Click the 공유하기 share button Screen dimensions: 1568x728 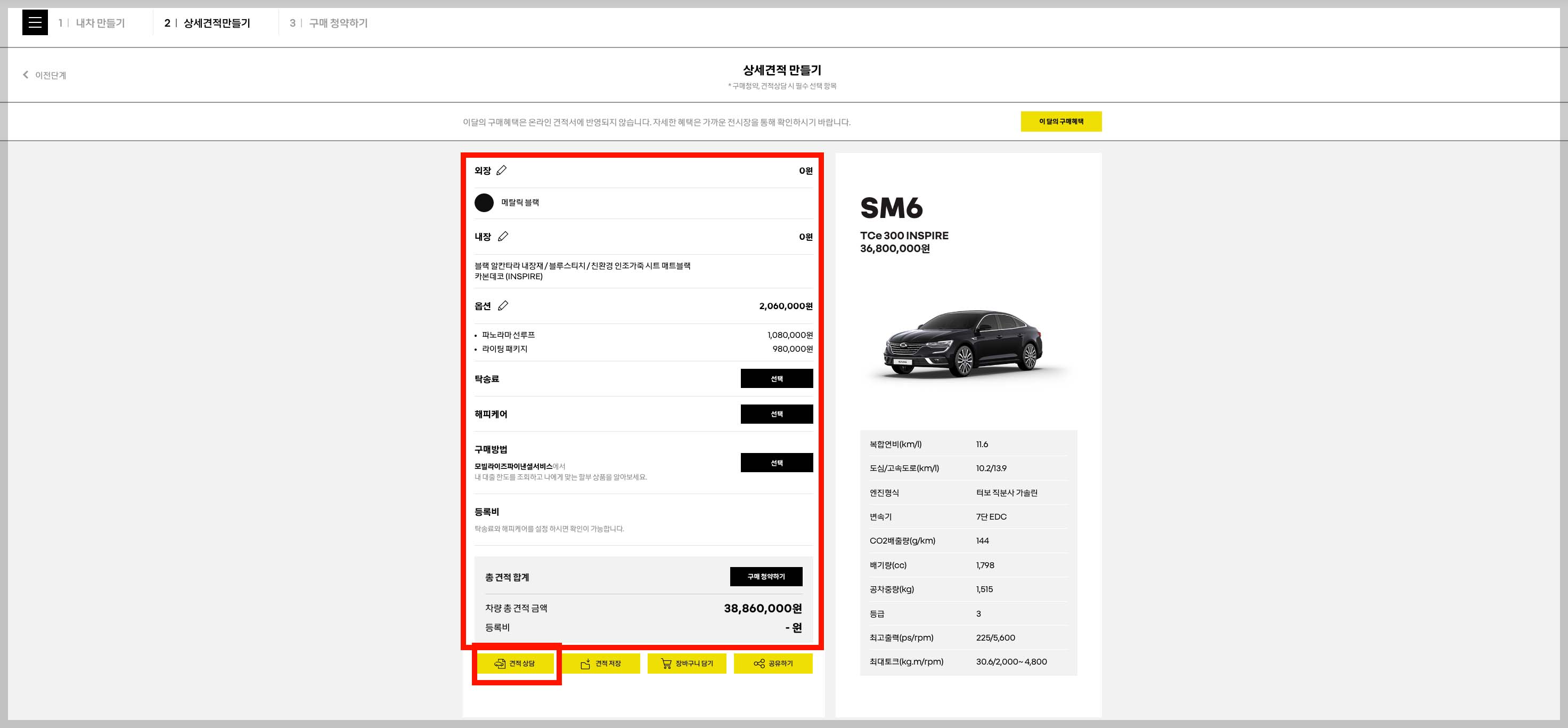[x=773, y=664]
